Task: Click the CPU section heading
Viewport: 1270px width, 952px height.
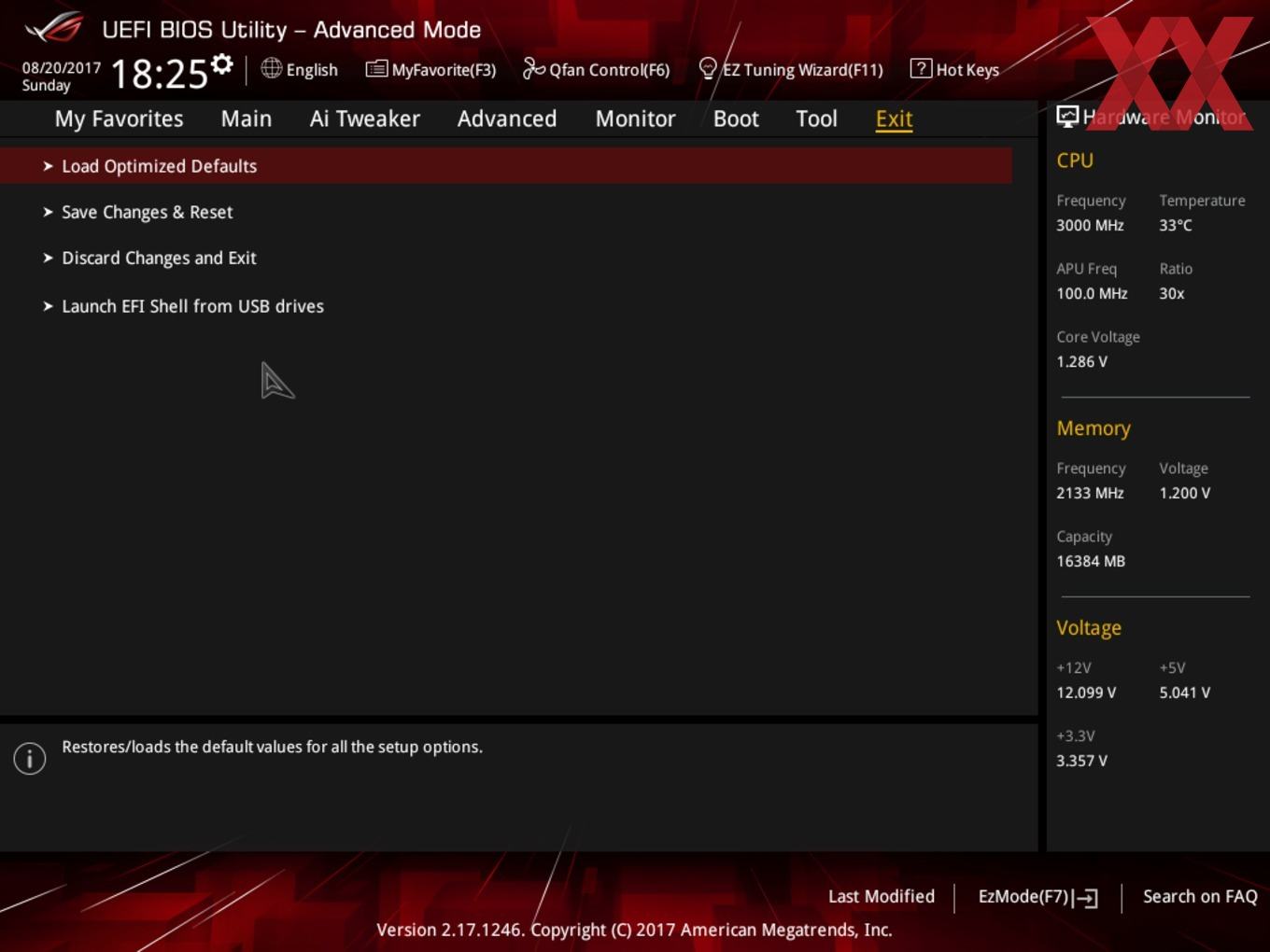Action: [x=1075, y=161]
